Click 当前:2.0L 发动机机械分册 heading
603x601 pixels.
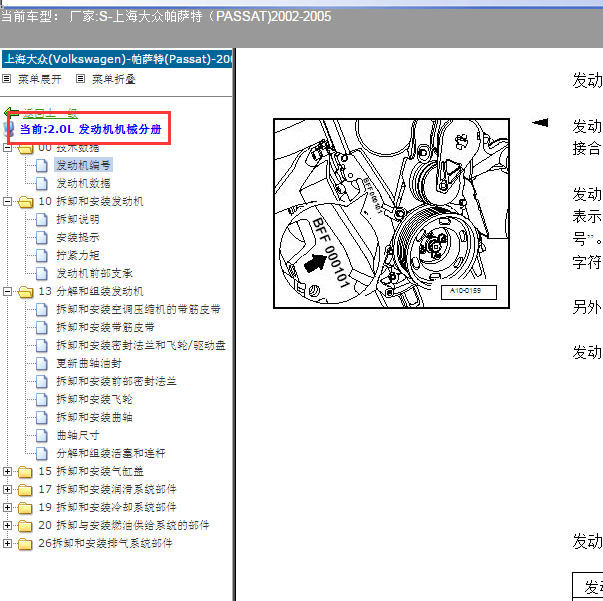(90, 129)
